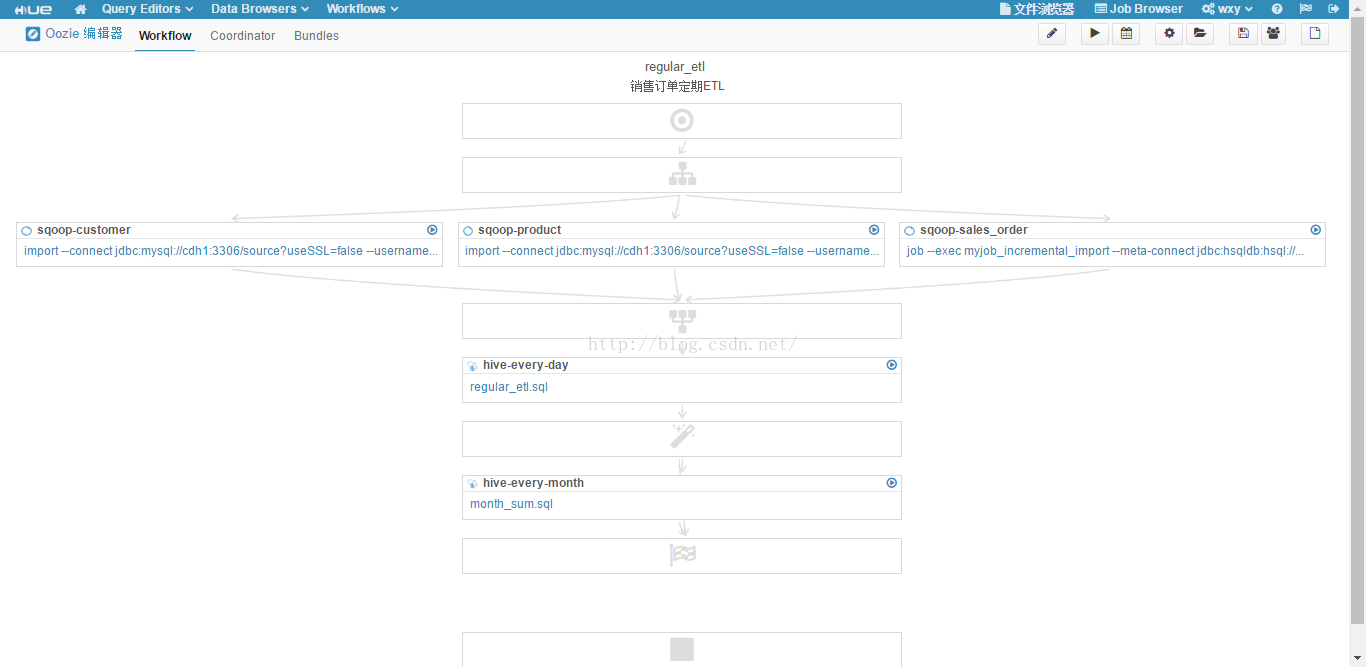Select the Start node target icon

[682, 121]
